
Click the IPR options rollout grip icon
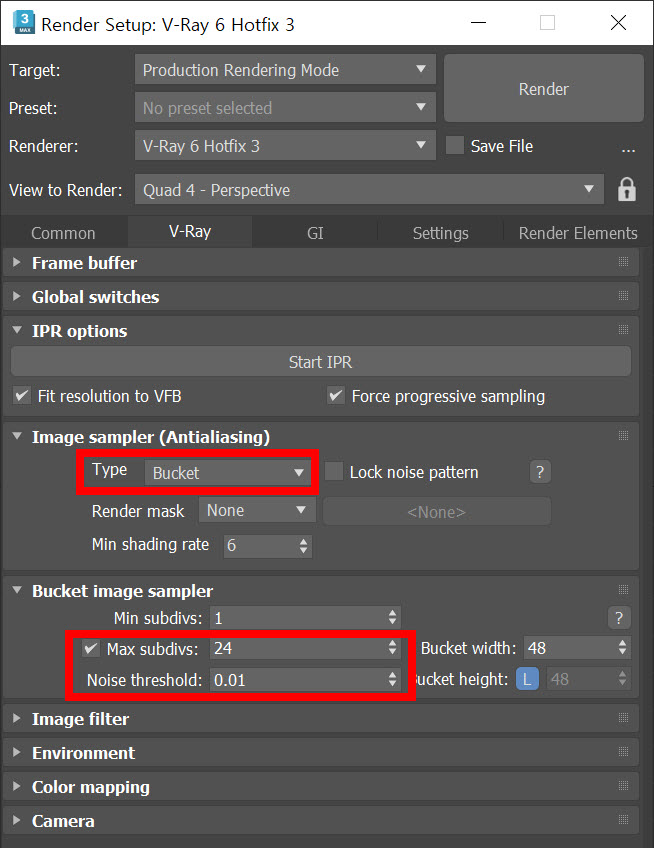click(x=623, y=330)
